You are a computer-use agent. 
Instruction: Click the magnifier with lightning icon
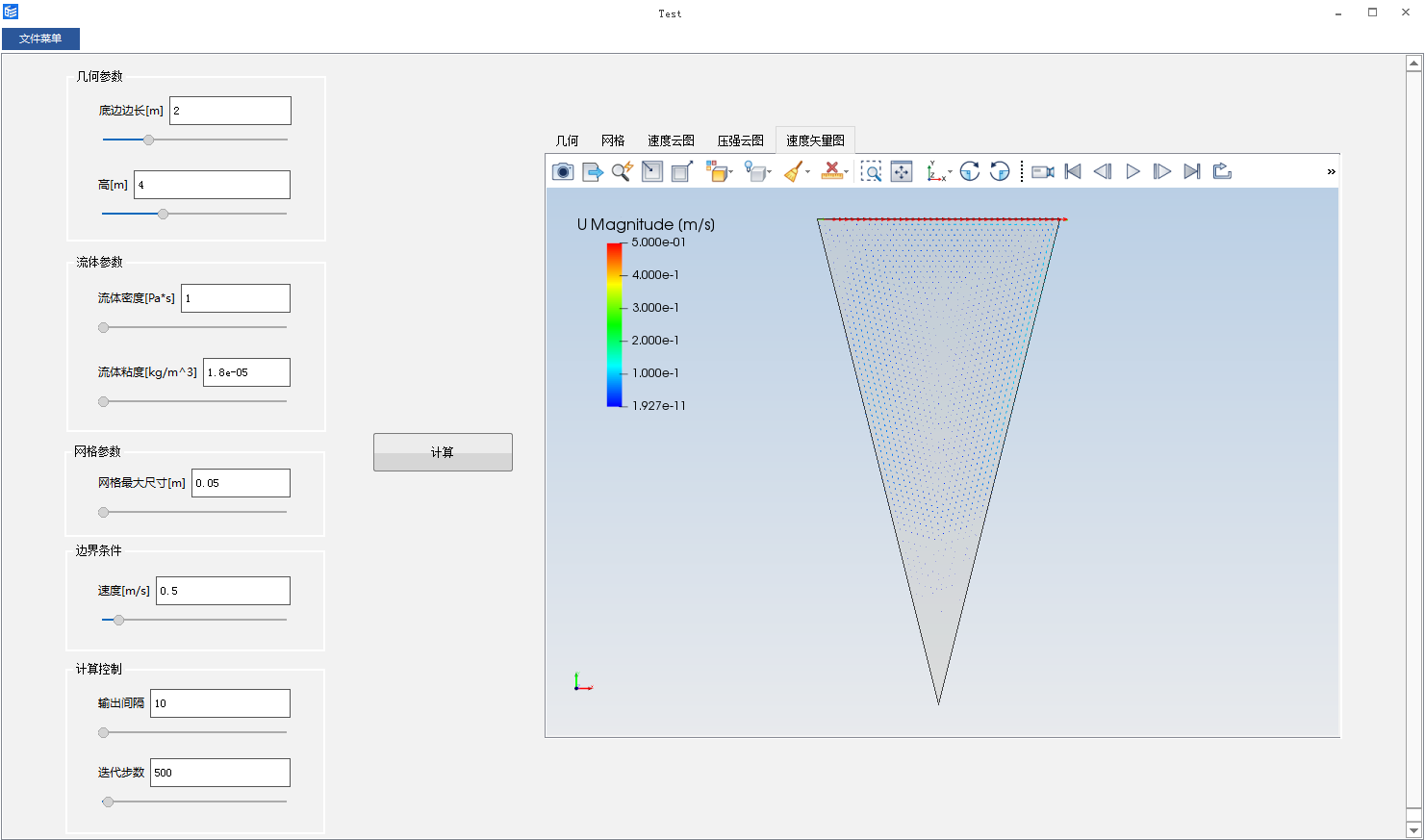click(x=623, y=171)
